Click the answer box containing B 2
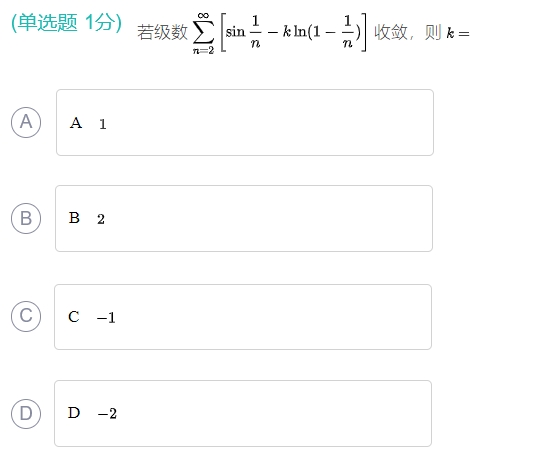This screenshot has width=539, height=460. (244, 218)
